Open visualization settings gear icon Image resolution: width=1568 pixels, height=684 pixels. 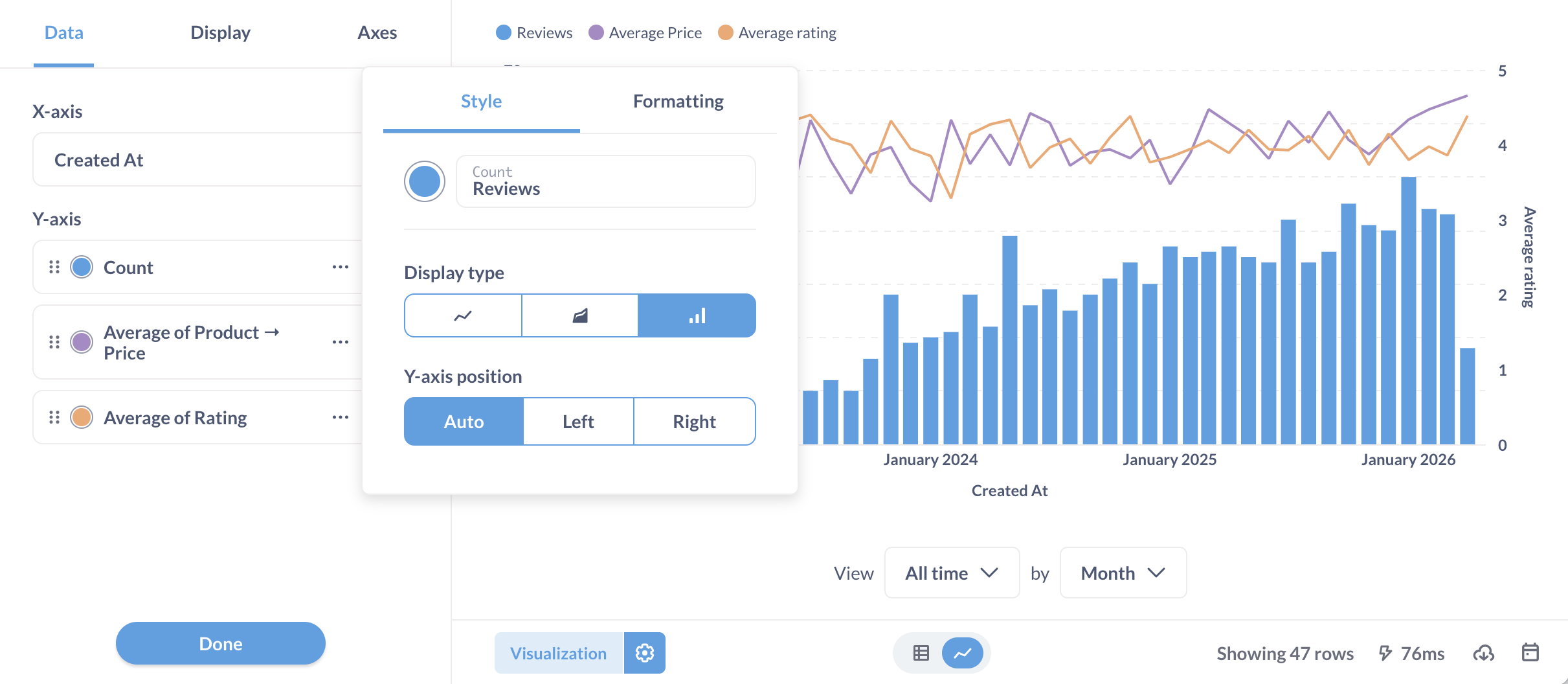[x=645, y=653]
